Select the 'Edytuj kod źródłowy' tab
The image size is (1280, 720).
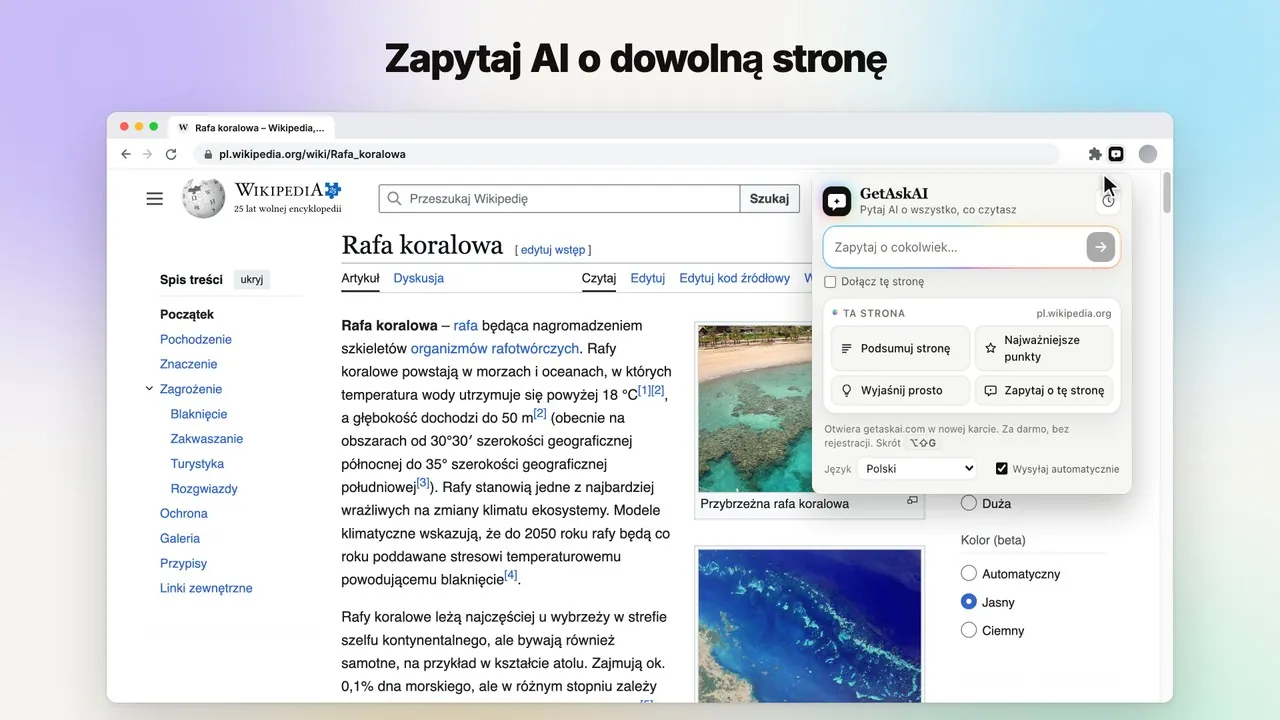tap(735, 278)
